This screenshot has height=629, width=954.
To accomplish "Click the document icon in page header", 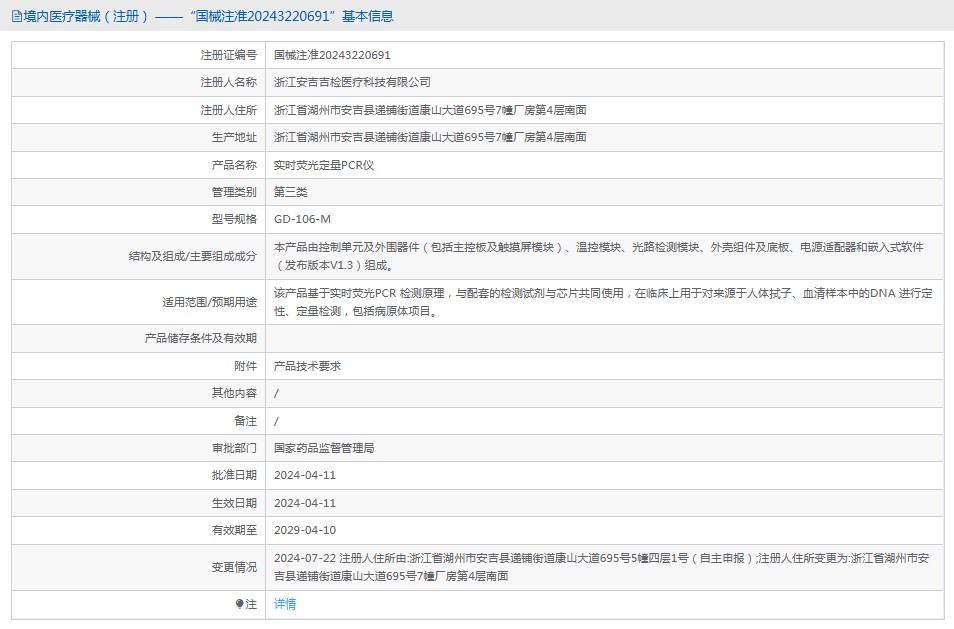I will click(16, 16).
